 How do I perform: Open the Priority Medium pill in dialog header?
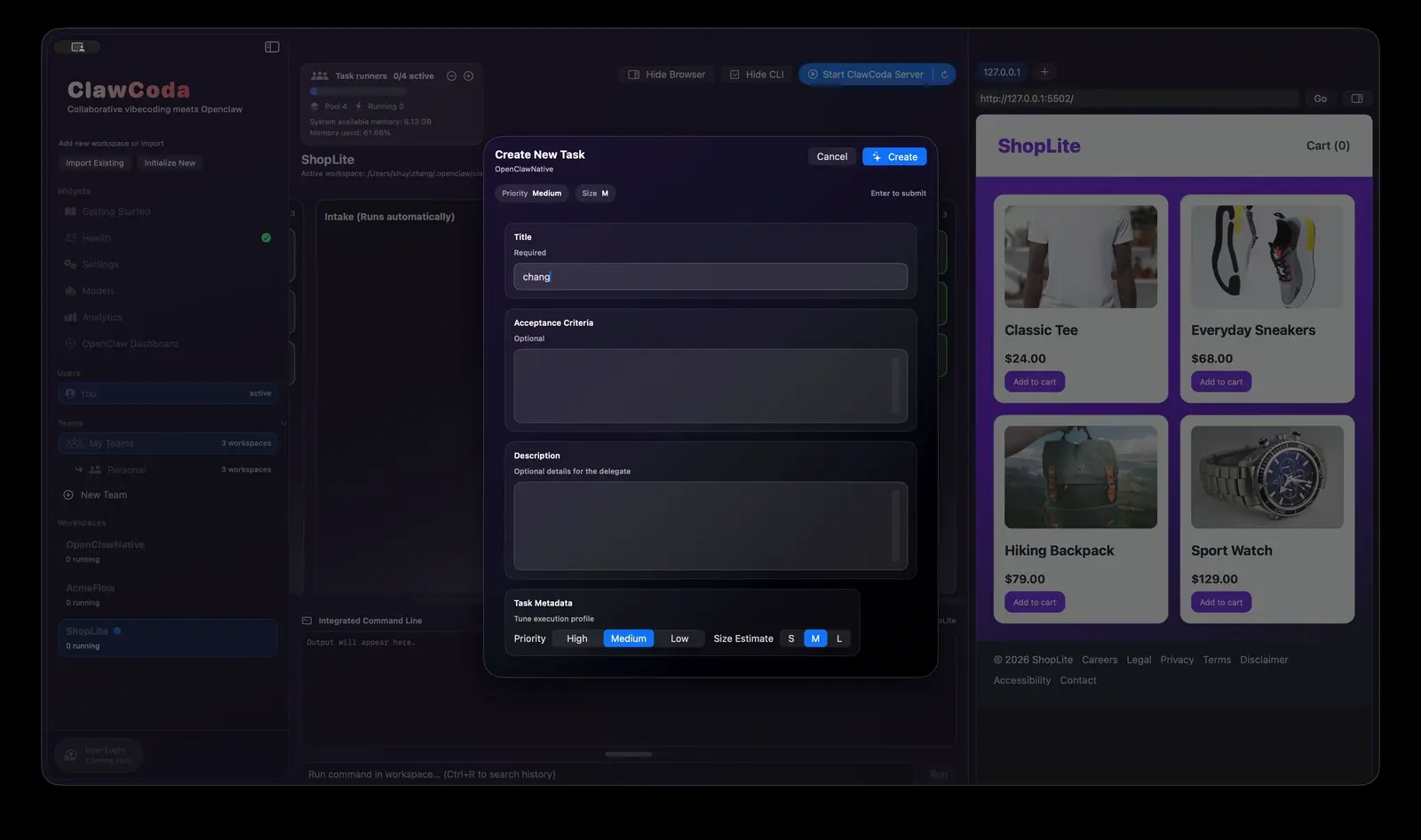[531, 194]
